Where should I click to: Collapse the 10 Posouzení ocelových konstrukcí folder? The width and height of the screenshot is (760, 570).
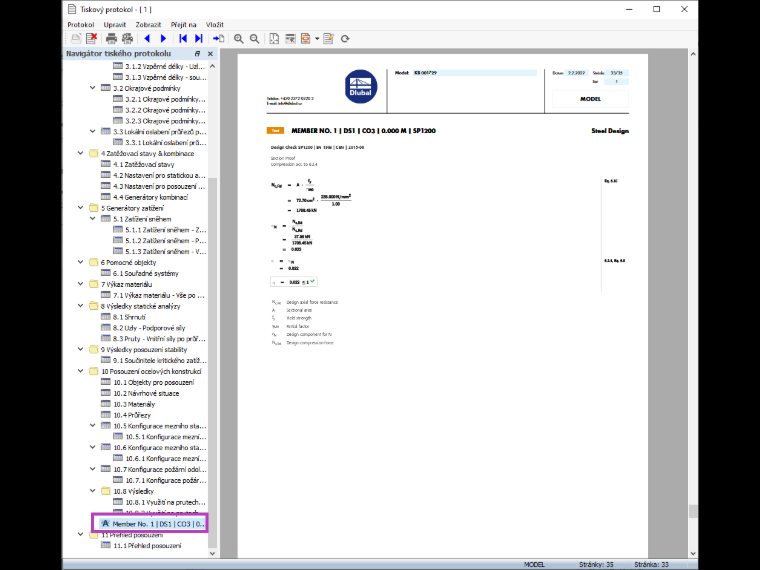coord(80,371)
